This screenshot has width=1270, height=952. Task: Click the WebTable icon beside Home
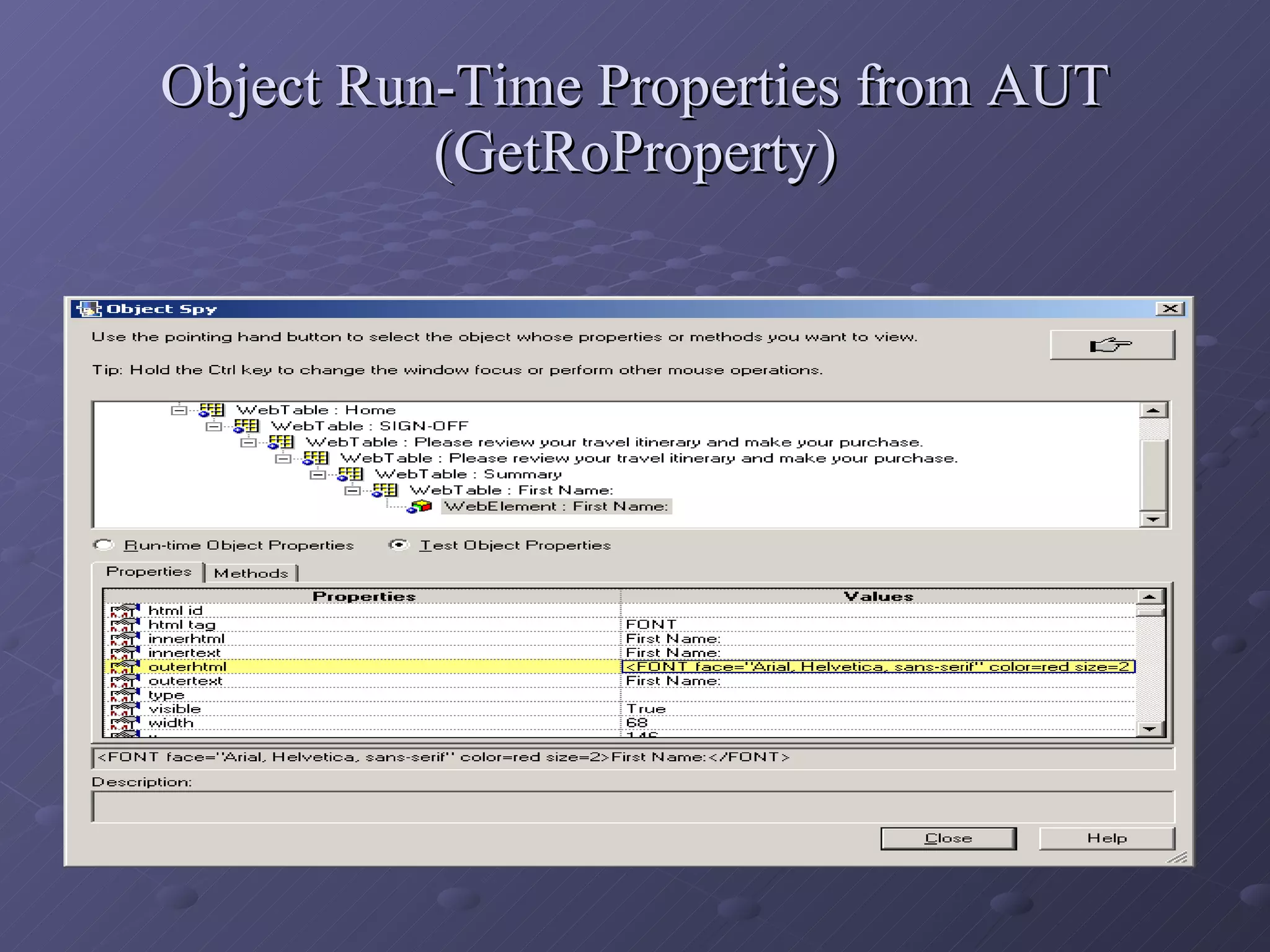(211, 410)
